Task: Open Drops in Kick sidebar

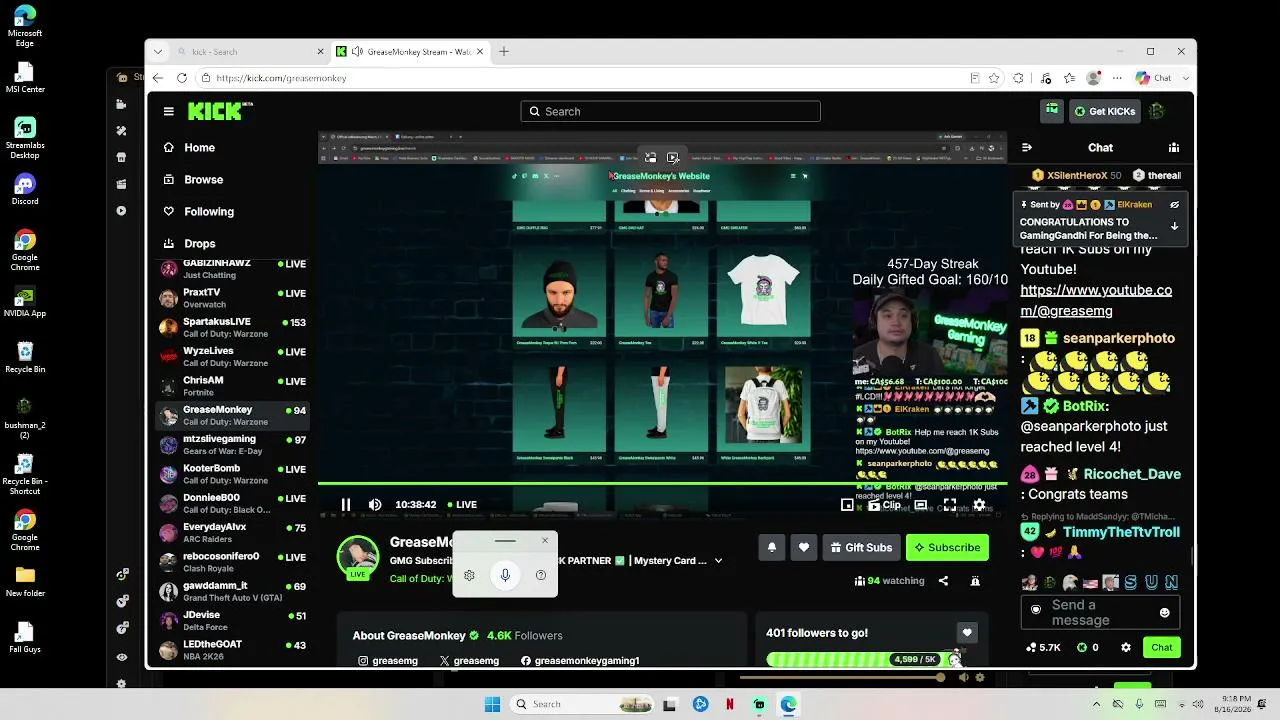Action: [x=199, y=243]
